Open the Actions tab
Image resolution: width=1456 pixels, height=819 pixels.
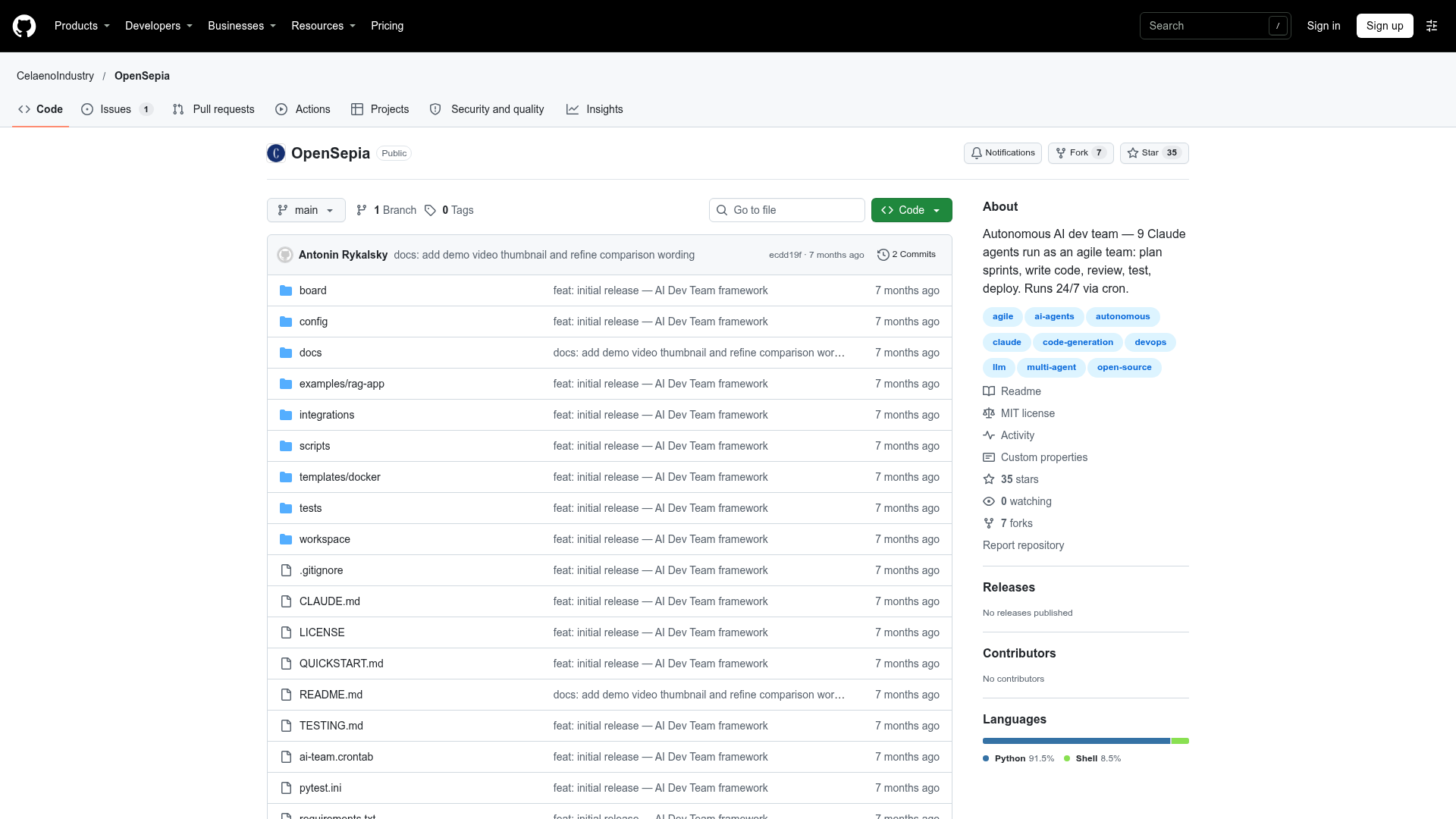click(x=303, y=109)
